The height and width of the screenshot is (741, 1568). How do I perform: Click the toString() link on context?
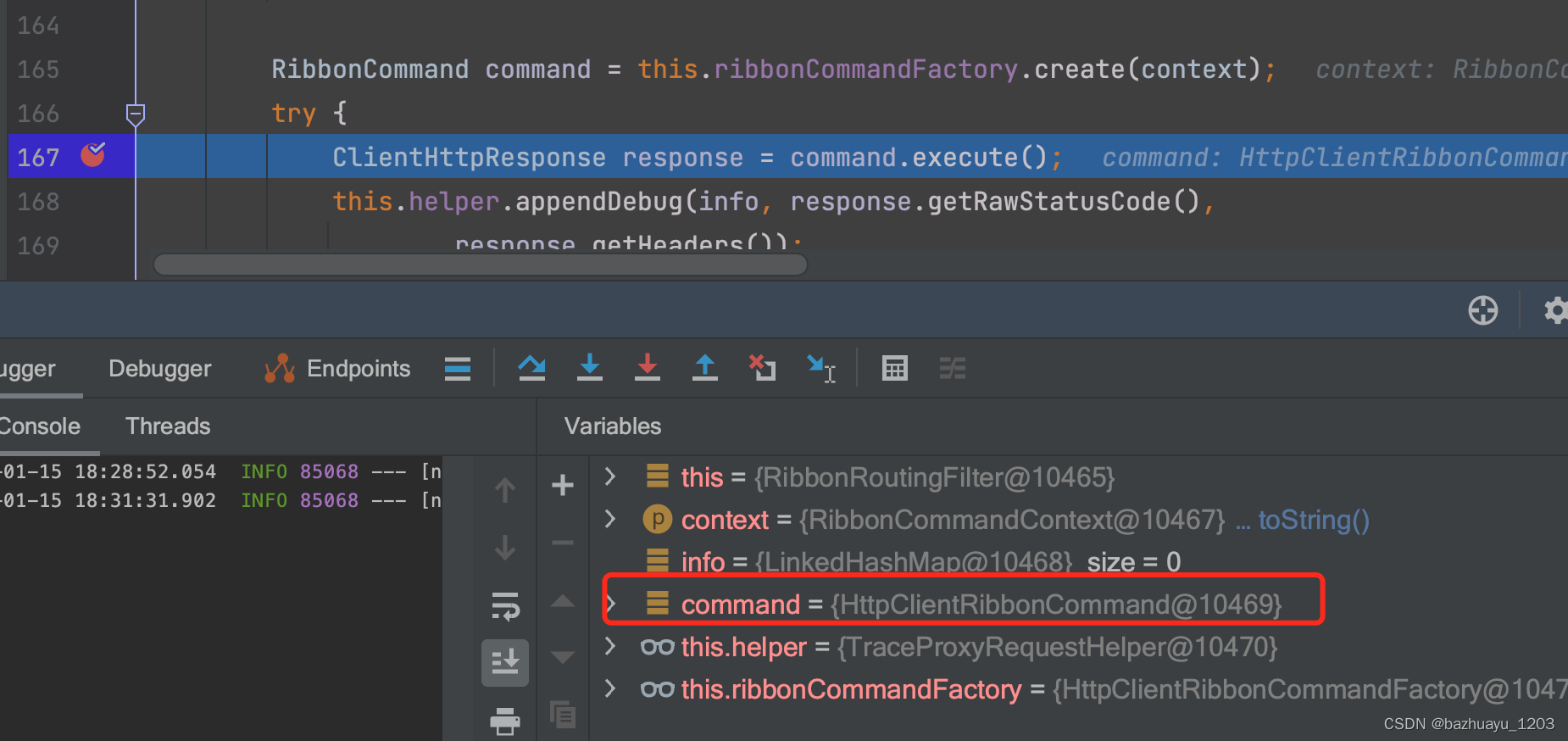click(x=1314, y=520)
